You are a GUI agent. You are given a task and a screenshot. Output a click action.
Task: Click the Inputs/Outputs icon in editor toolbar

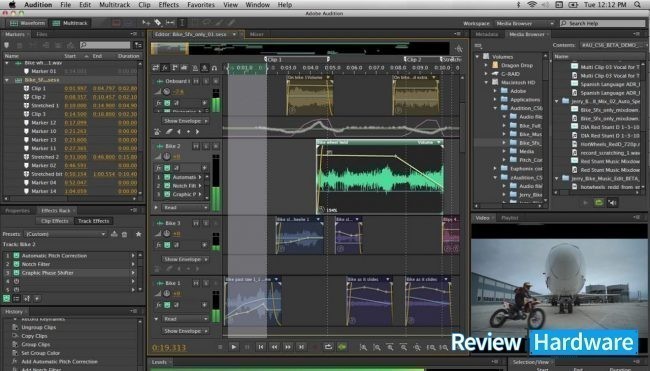pyautogui.click(x=156, y=68)
